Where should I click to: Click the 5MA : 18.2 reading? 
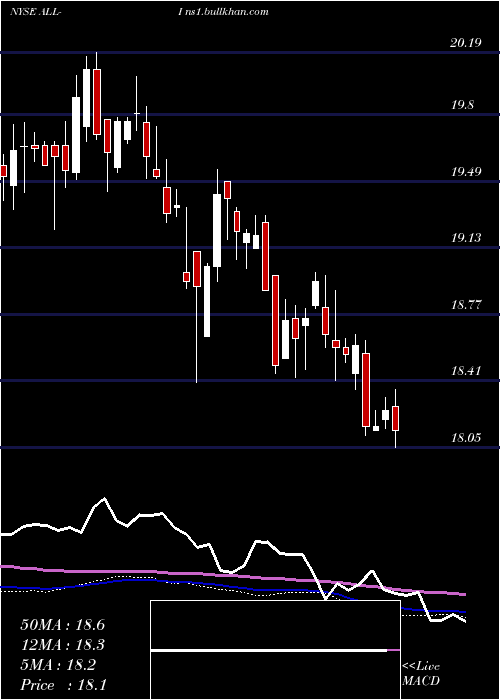(58, 665)
